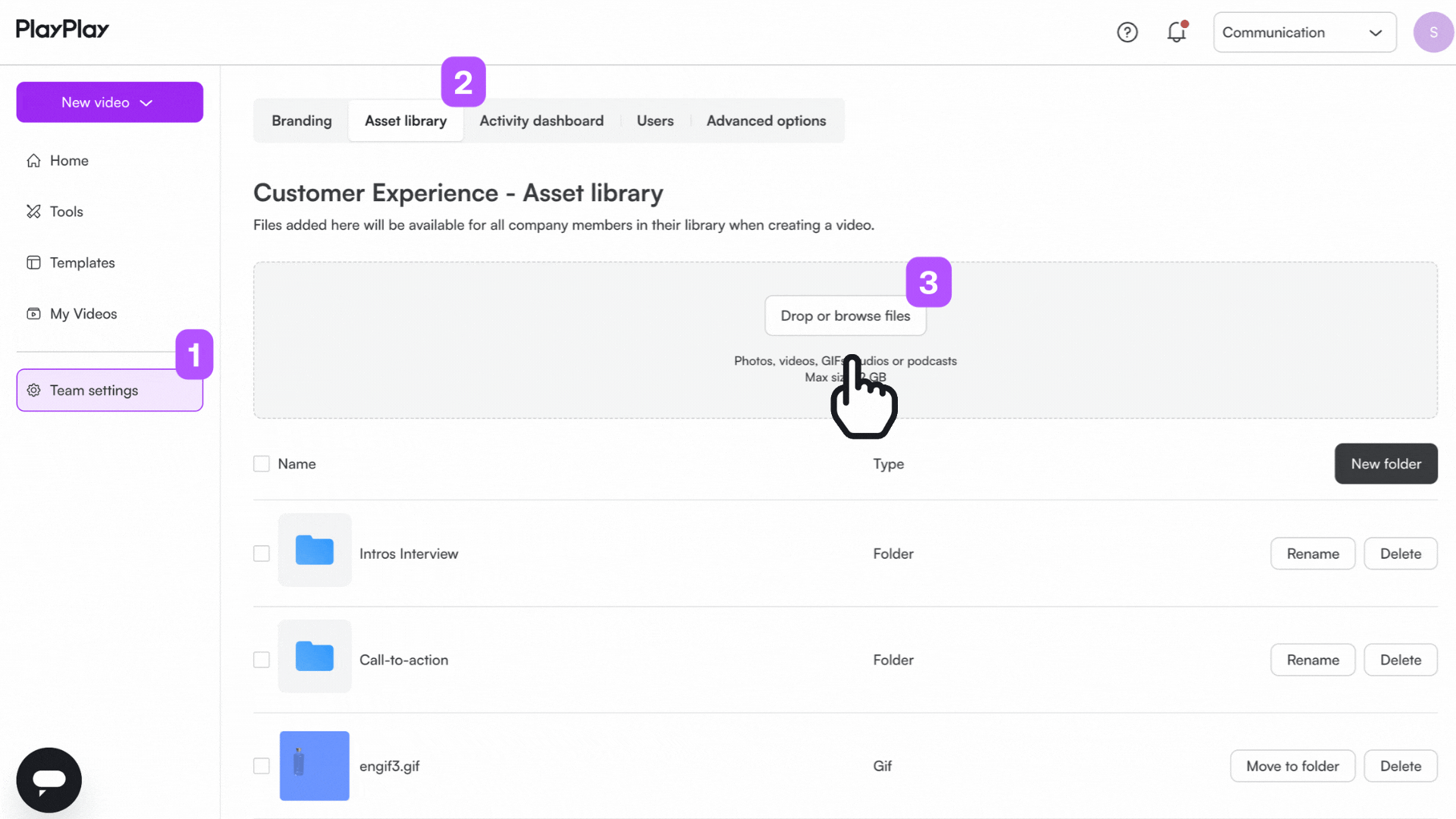The image size is (1456, 819).
Task: Click the PlayPlay logo
Action: point(62,30)
